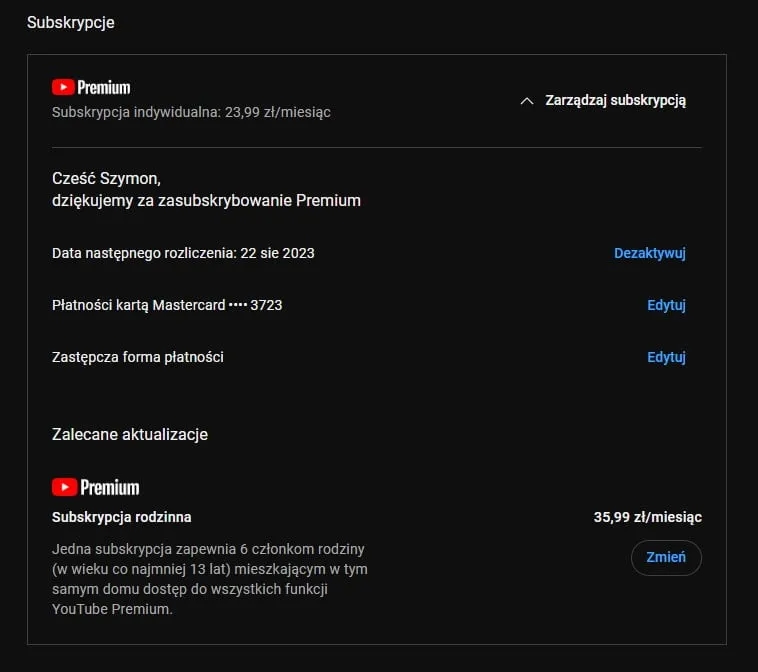This screenshot has width=758, height=672.
Task: Click the greeting Cześć Szymon,
Action: (106, 179)
